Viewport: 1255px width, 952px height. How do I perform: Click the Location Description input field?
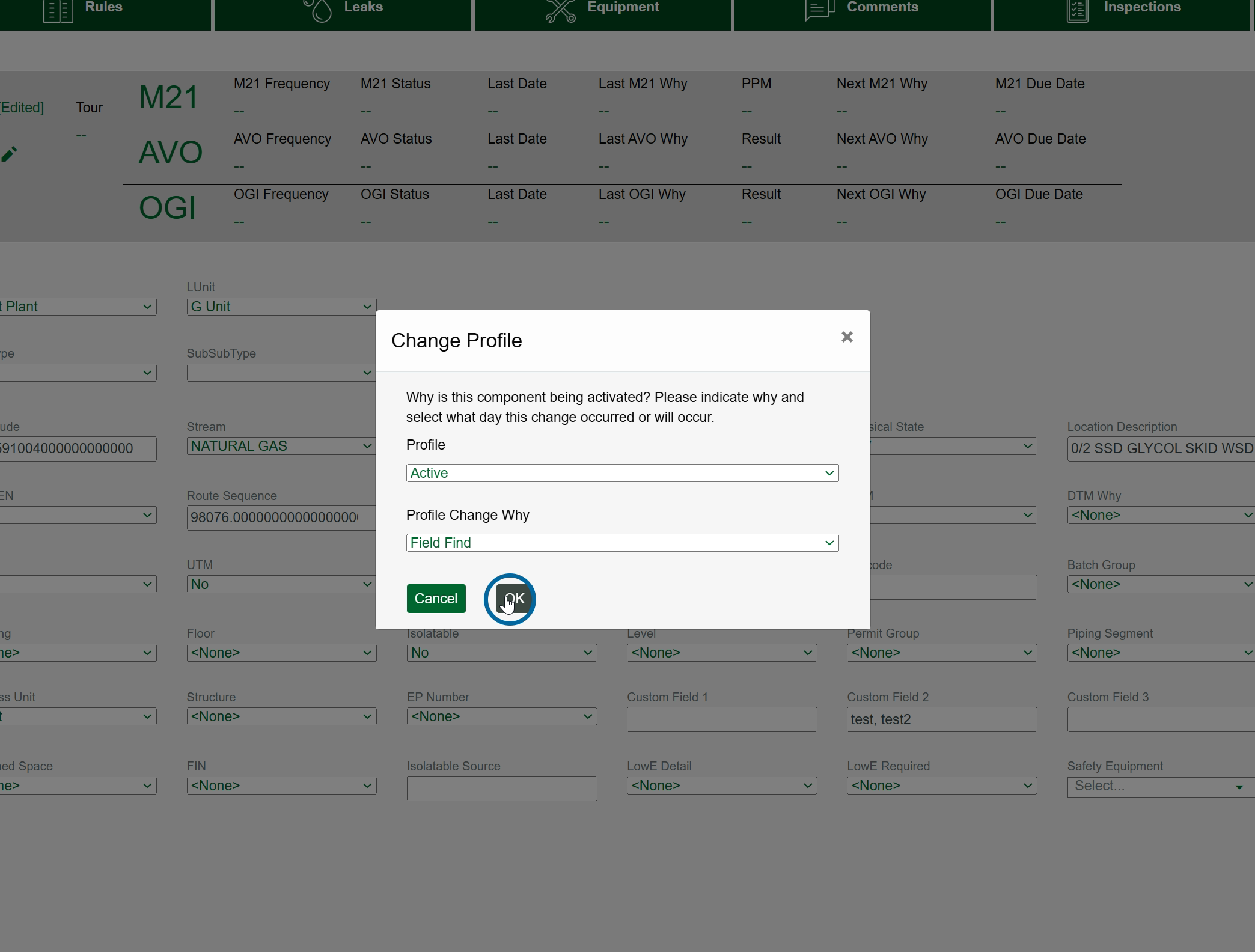pos(1161,449)
